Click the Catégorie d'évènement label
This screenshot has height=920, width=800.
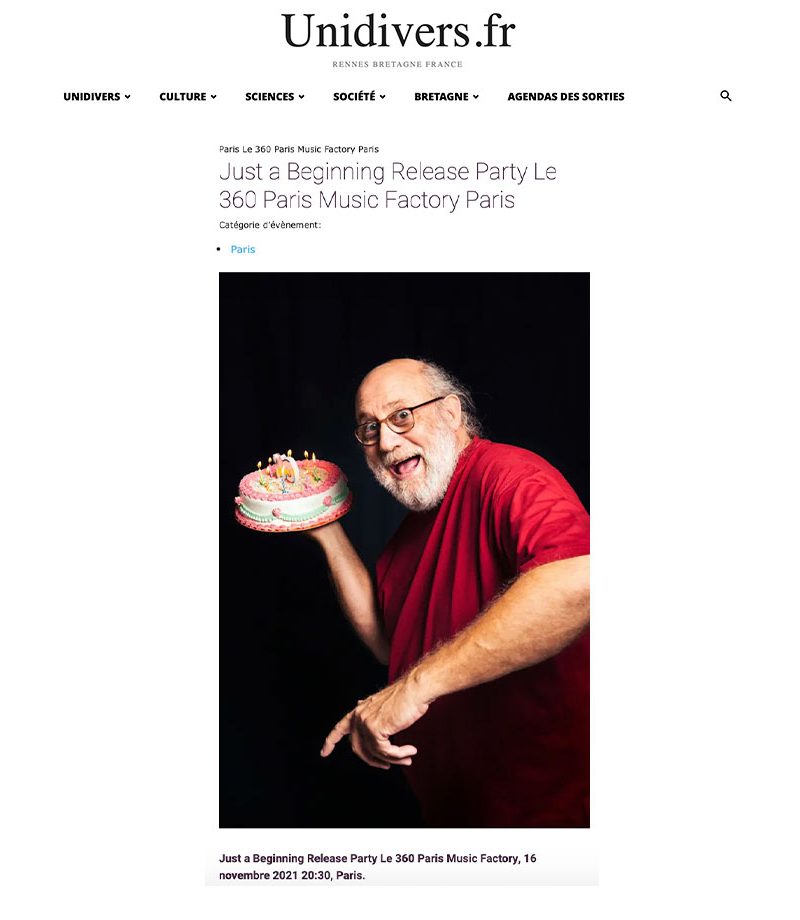(270, 225)
